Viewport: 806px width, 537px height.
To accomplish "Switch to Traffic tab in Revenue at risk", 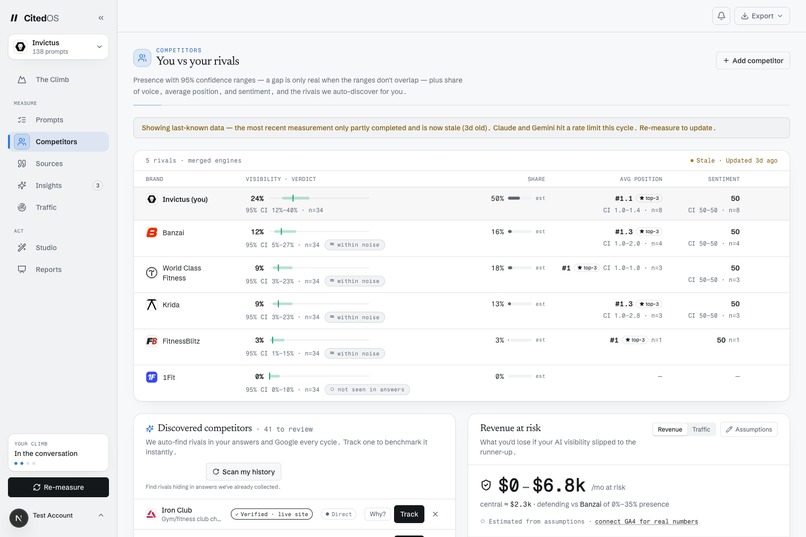I will click(701, 430).
